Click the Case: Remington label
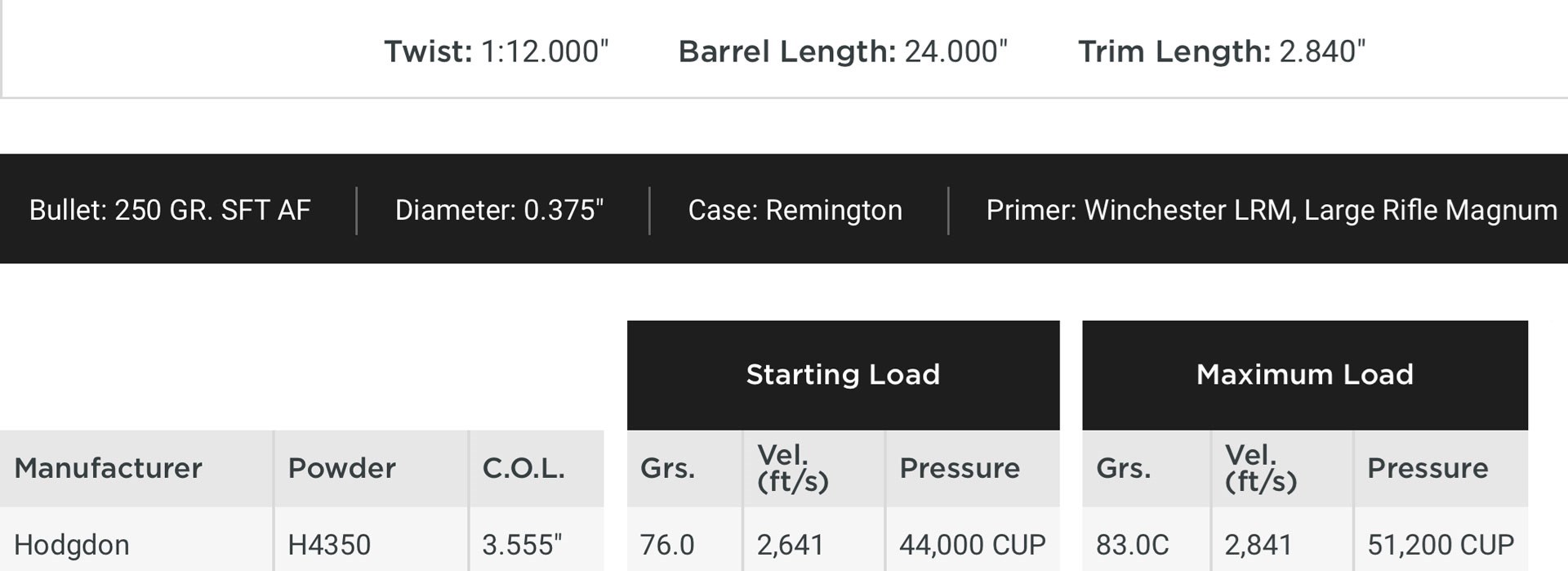 (x=795, y=210)
